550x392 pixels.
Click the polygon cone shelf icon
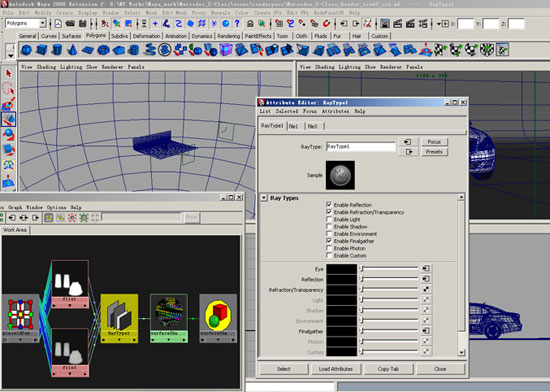[x=72, y=50]
